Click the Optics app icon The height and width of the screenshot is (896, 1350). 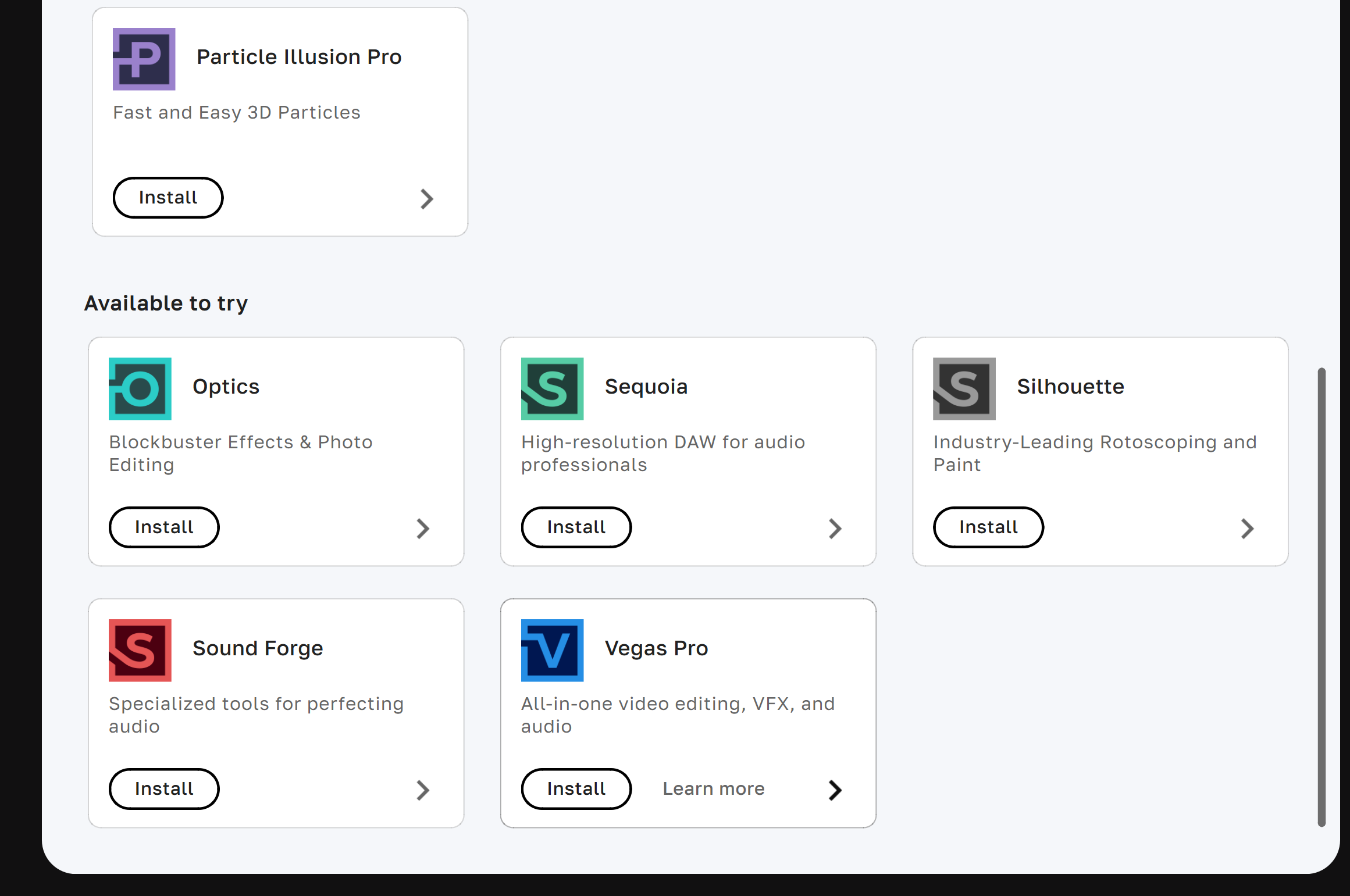click(x=140, y=389)
